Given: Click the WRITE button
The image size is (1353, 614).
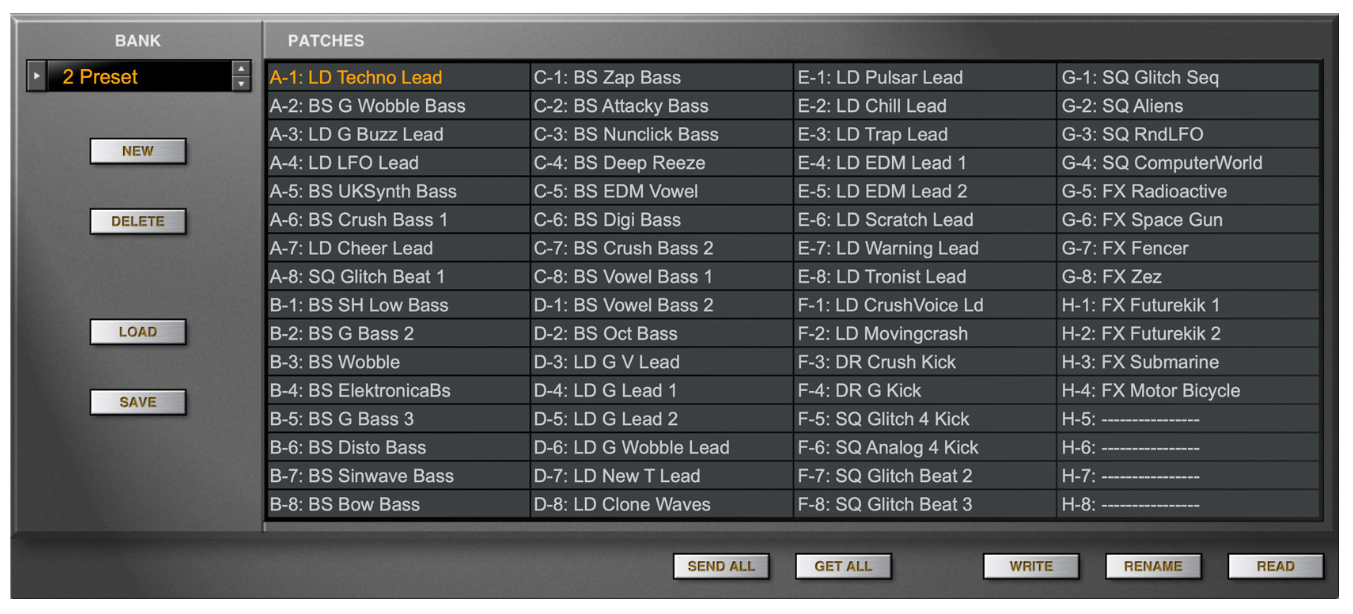Looking at the screenshot, I should 1030,566.
